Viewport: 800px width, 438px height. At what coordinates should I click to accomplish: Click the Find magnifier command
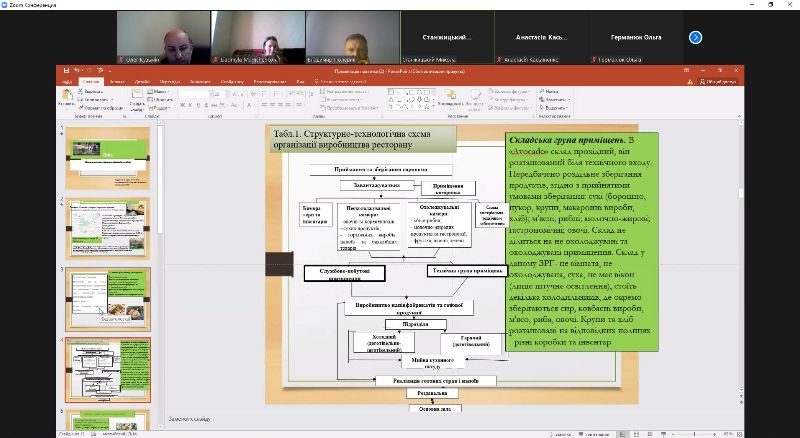549,91
